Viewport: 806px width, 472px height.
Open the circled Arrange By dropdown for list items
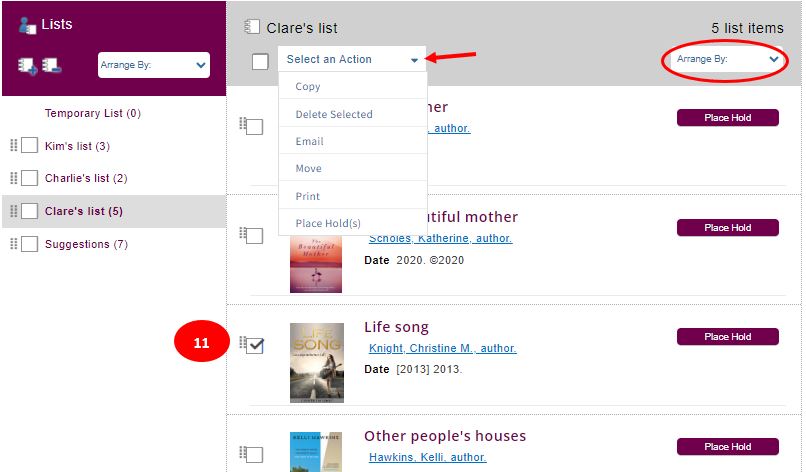pyautogui.click(x=727, y=60)
